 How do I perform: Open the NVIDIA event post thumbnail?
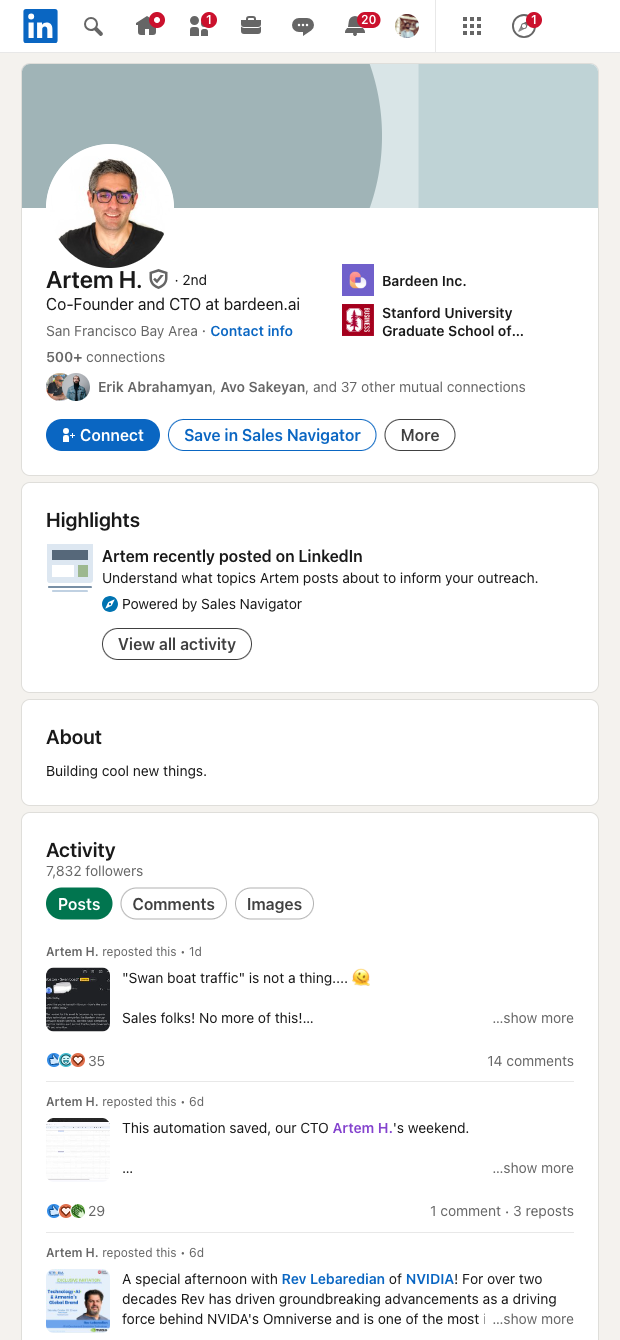point(78,1301)
